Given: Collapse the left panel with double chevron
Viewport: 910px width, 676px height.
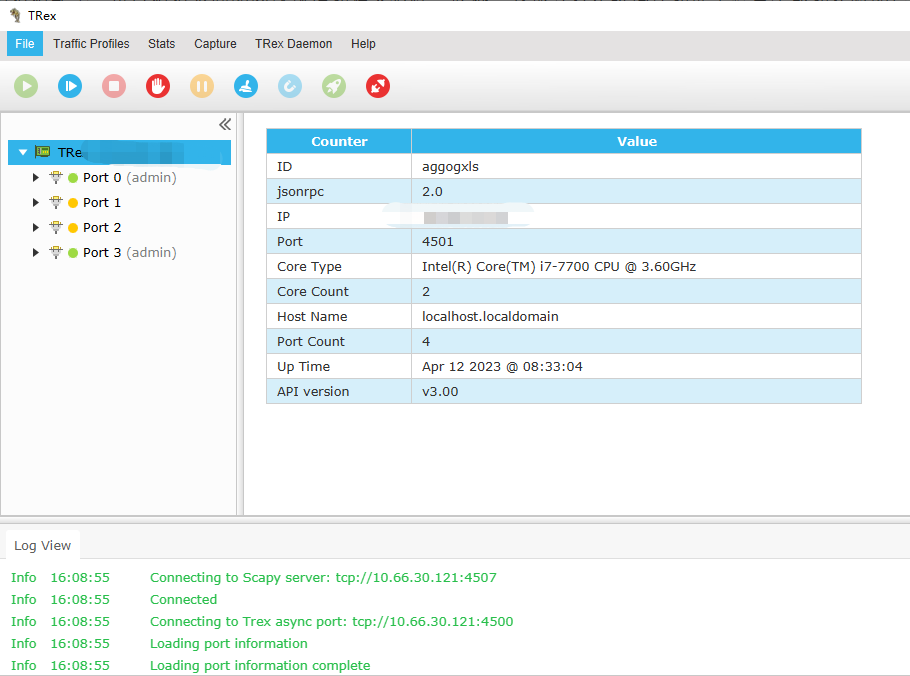Looking at the screenshot, I should point(225,124).
